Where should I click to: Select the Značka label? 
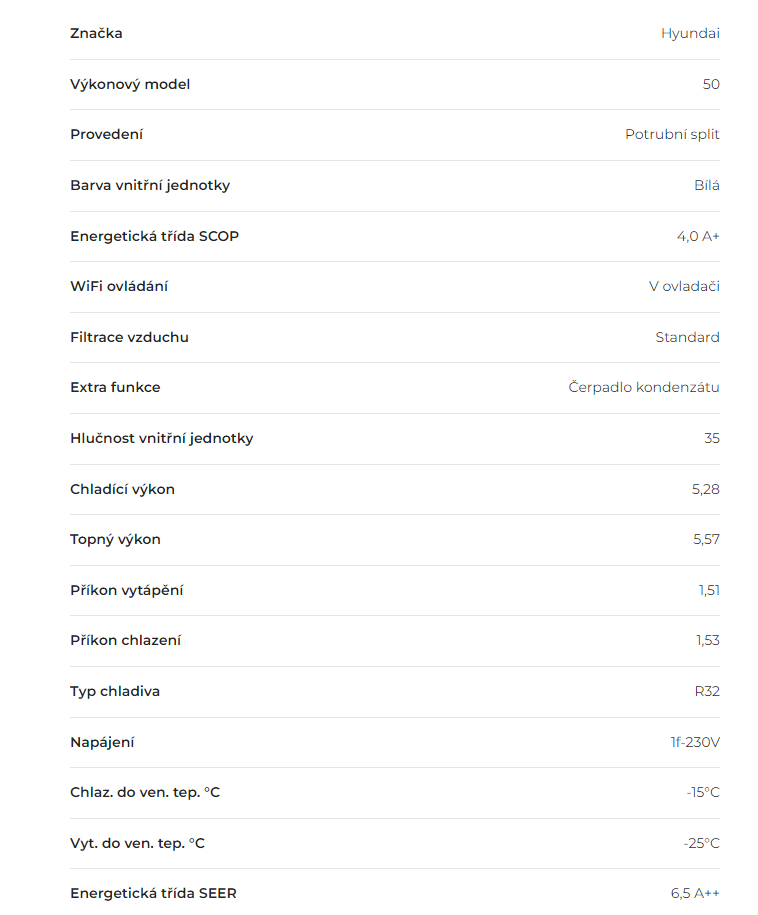pos(96,33)
